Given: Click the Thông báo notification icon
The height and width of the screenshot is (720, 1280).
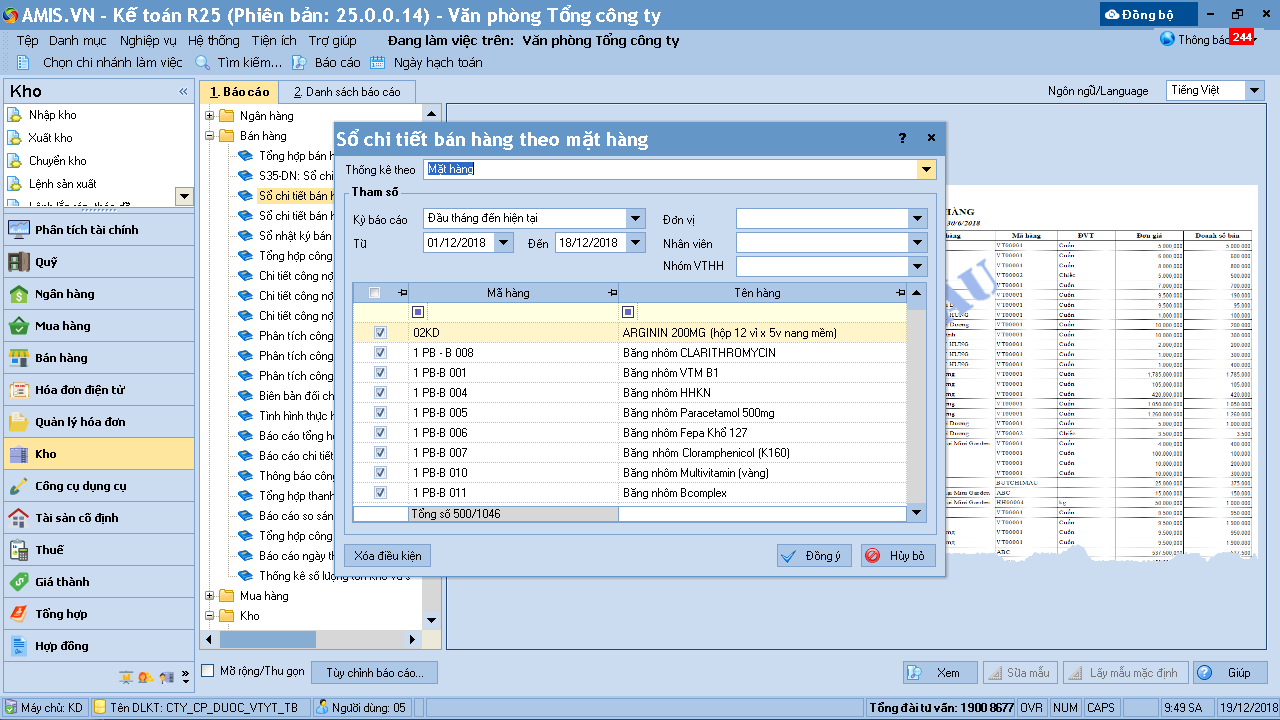Looking at the screenshot, I should point(1167,40).
